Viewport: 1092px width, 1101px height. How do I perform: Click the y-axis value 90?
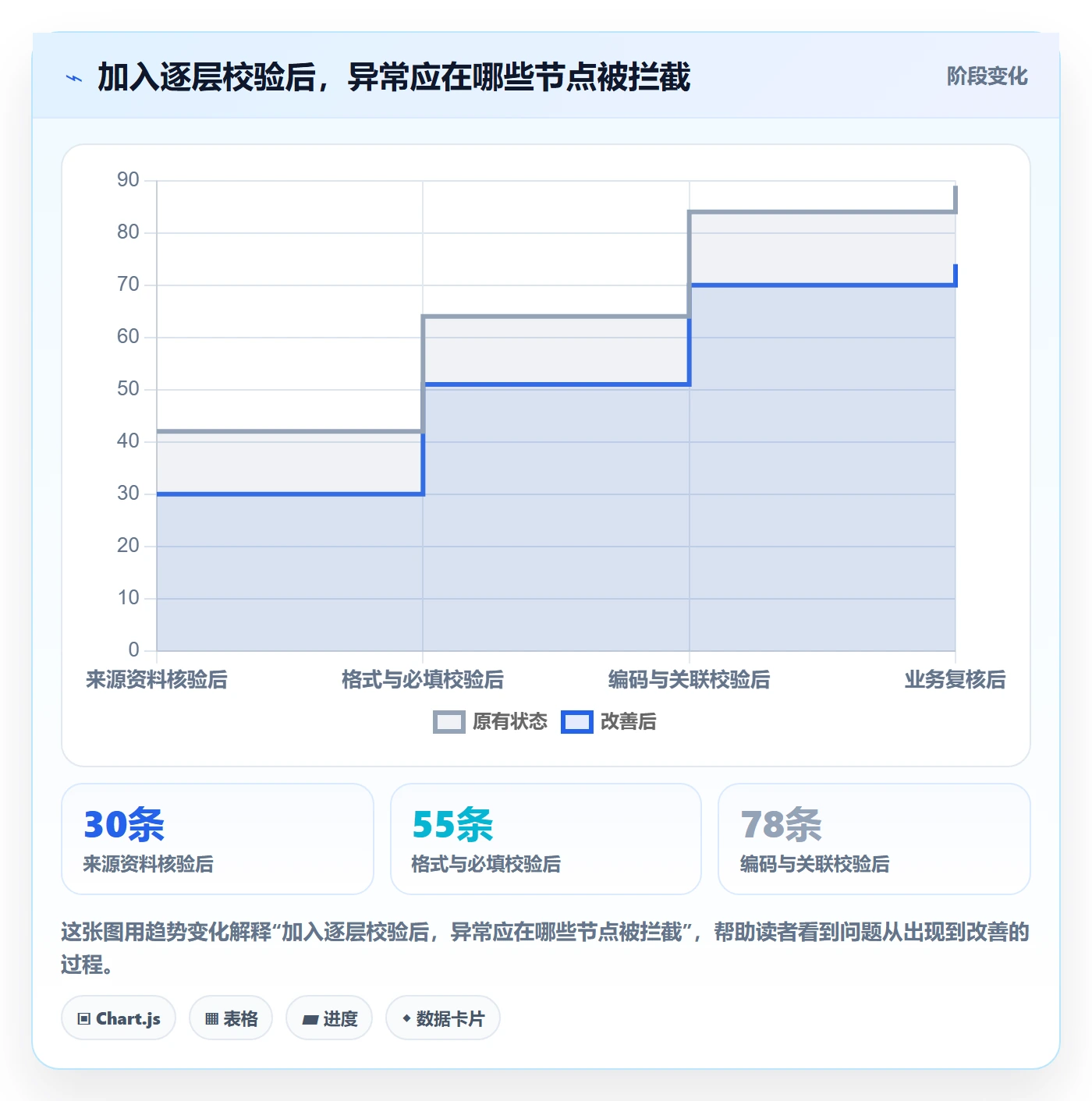[128, 180]
